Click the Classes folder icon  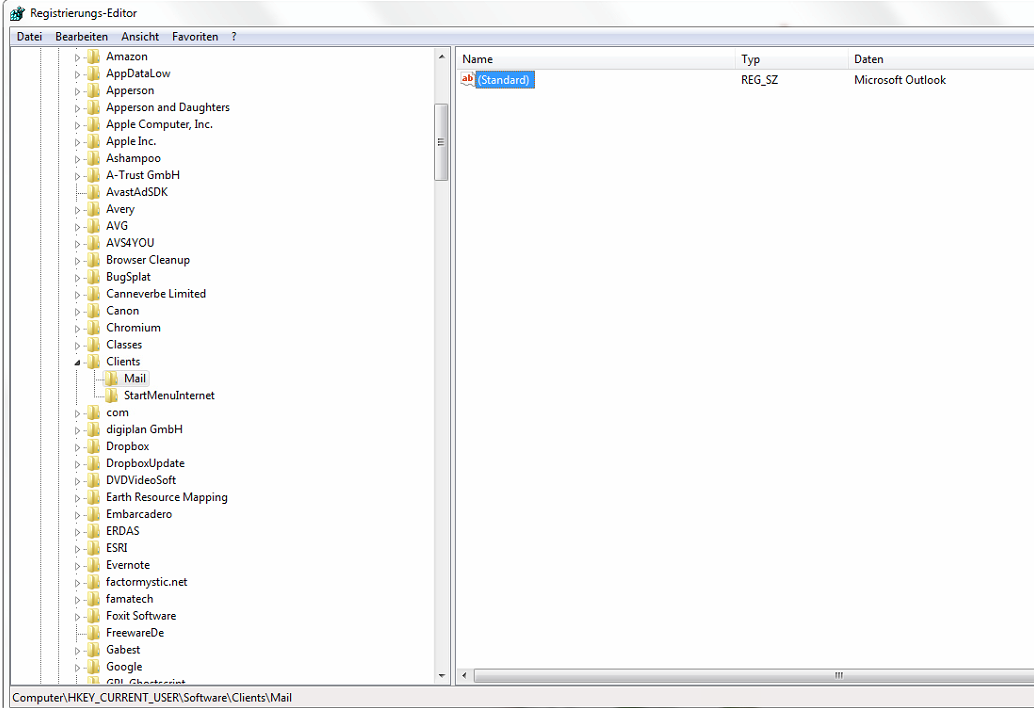94,345
